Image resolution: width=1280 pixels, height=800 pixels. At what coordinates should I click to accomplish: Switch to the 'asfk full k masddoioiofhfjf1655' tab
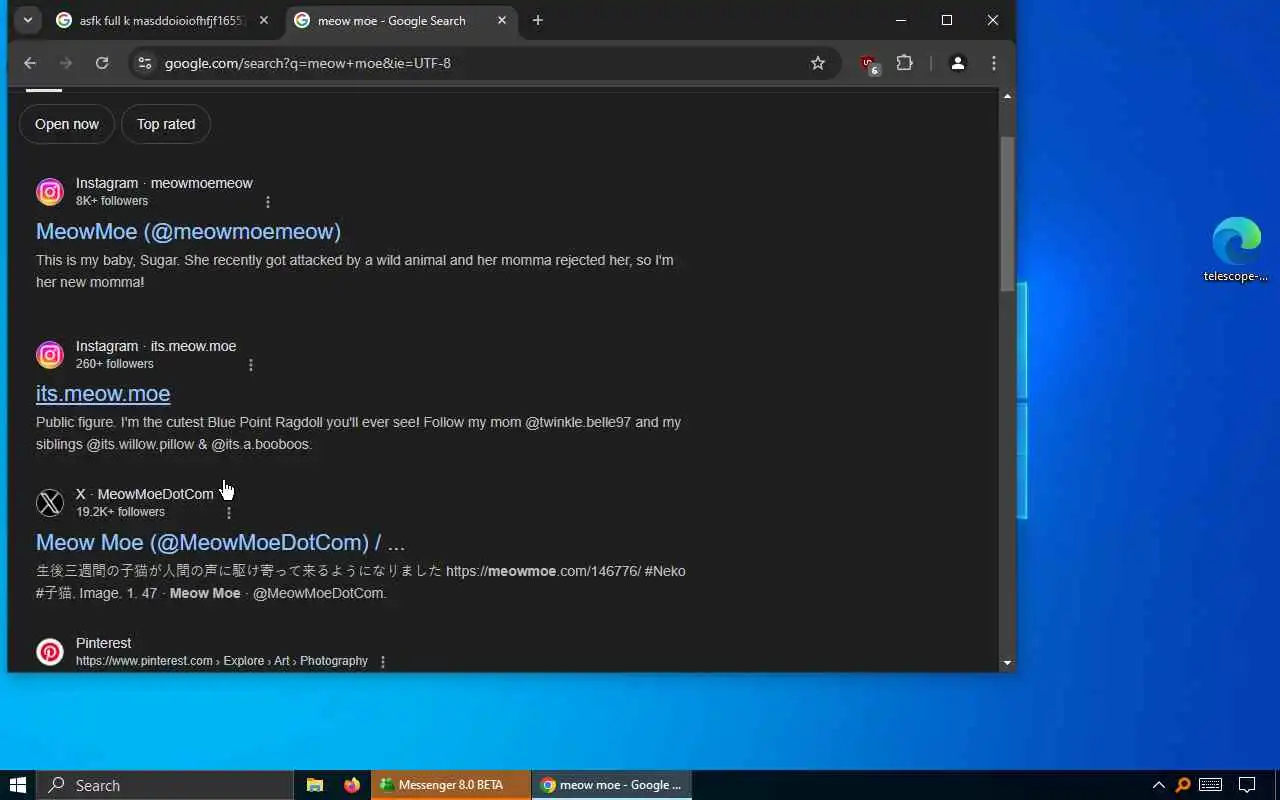coord(162,21)
